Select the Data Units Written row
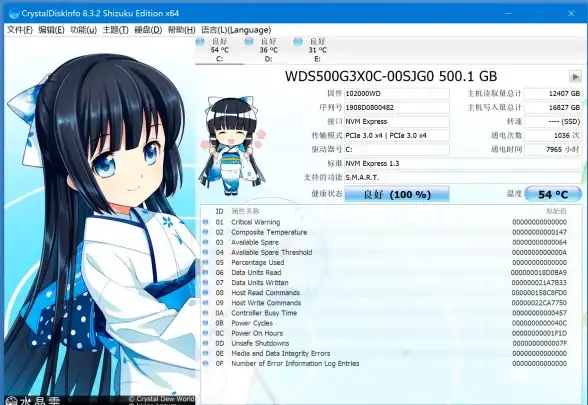The width and height of the screenshot is (588, 405). point(385,282)
